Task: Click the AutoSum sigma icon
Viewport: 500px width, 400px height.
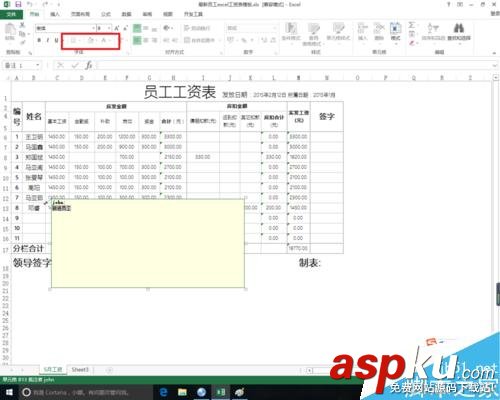Action: tap(412, 25)
